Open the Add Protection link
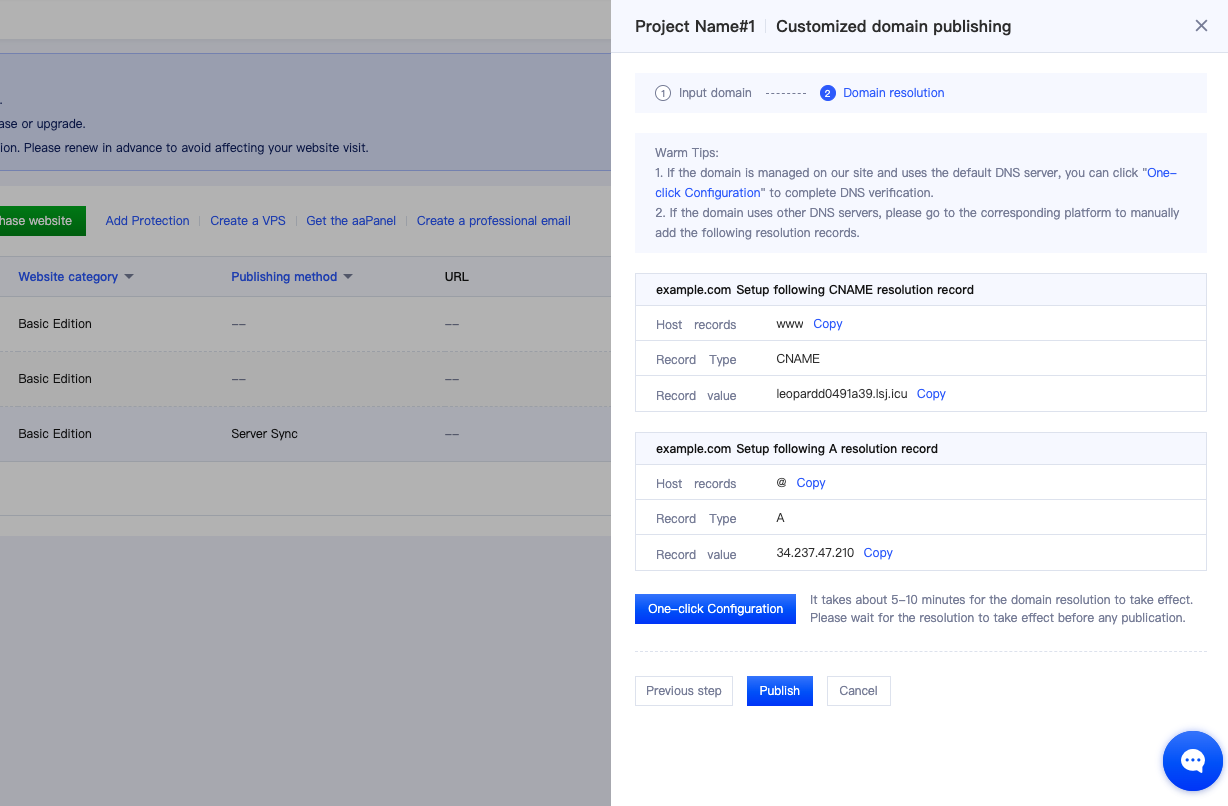 click(147, 221)
